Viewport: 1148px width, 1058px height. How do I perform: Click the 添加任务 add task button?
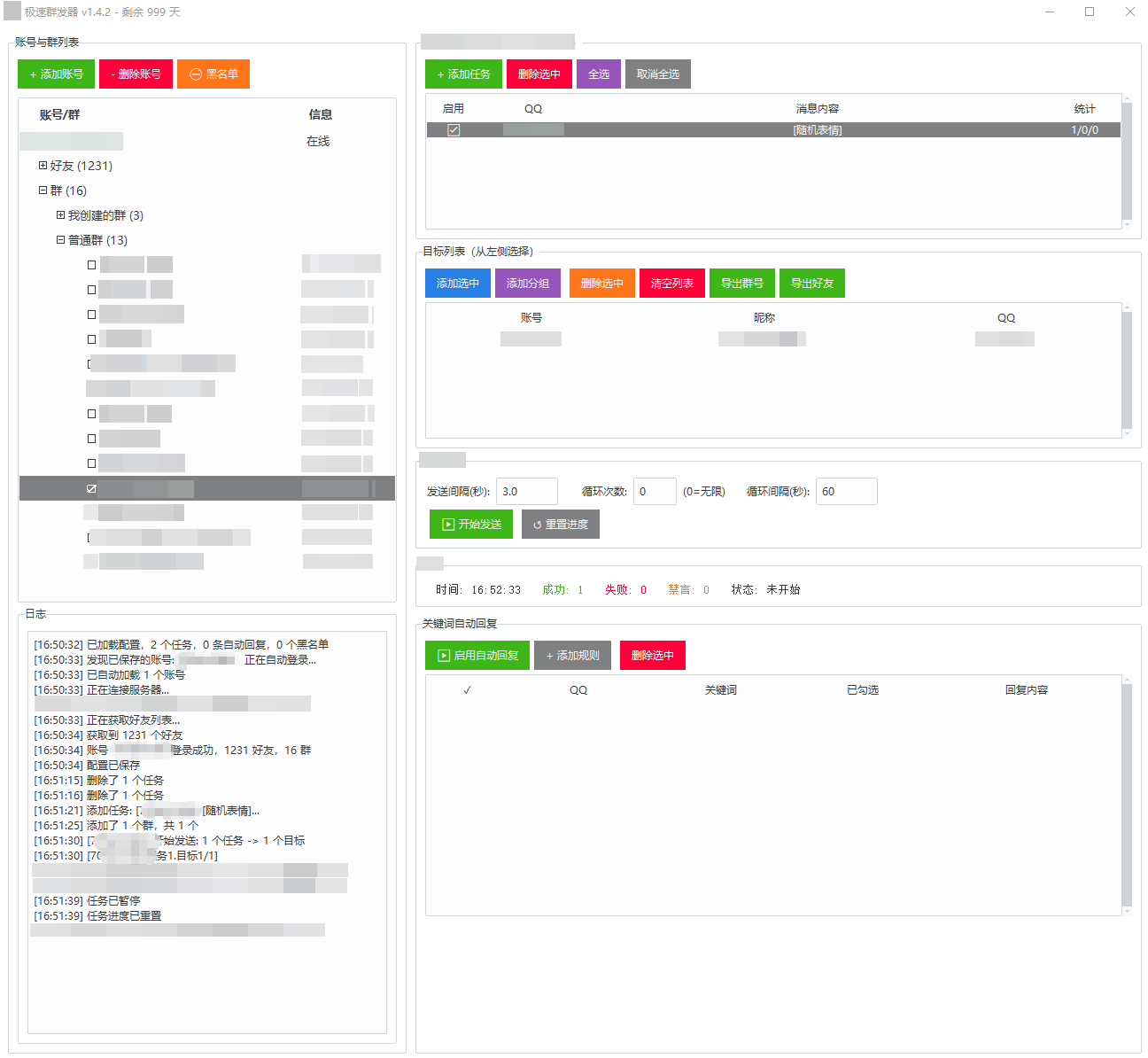(x=463, y=74)
